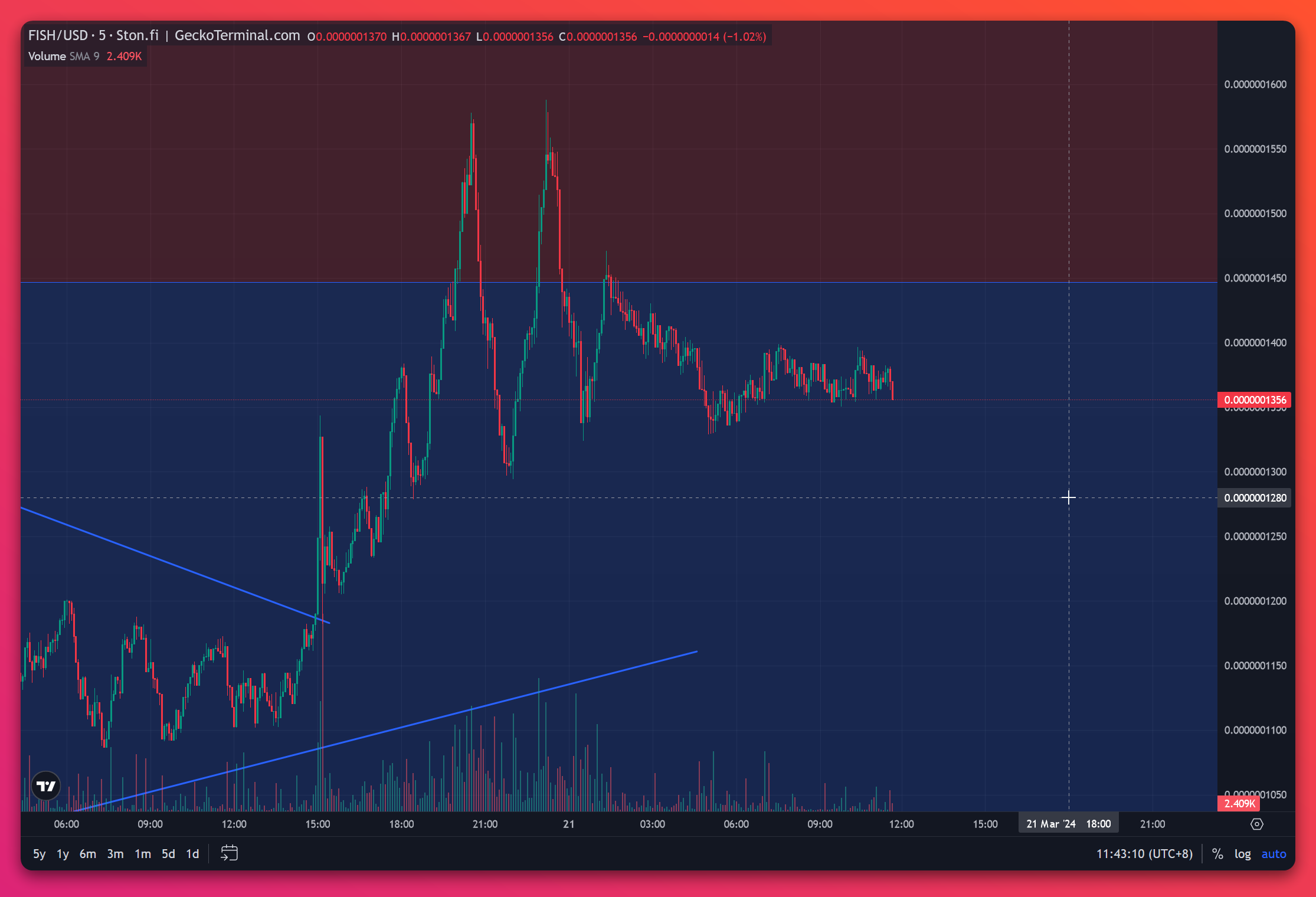Choose the 1m date range
This screenshot has width=1316, height=897.
[x=142, y=854]
